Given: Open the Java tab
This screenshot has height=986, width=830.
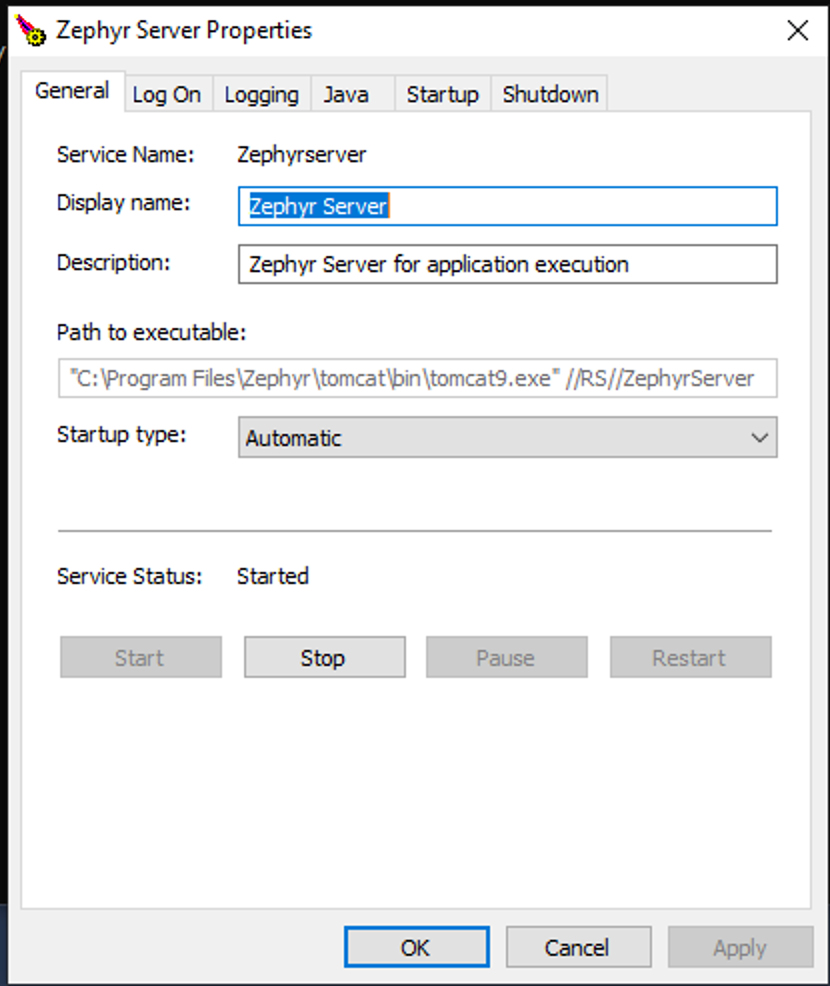Looking at the screenshot, I should [x=346, y=95].
